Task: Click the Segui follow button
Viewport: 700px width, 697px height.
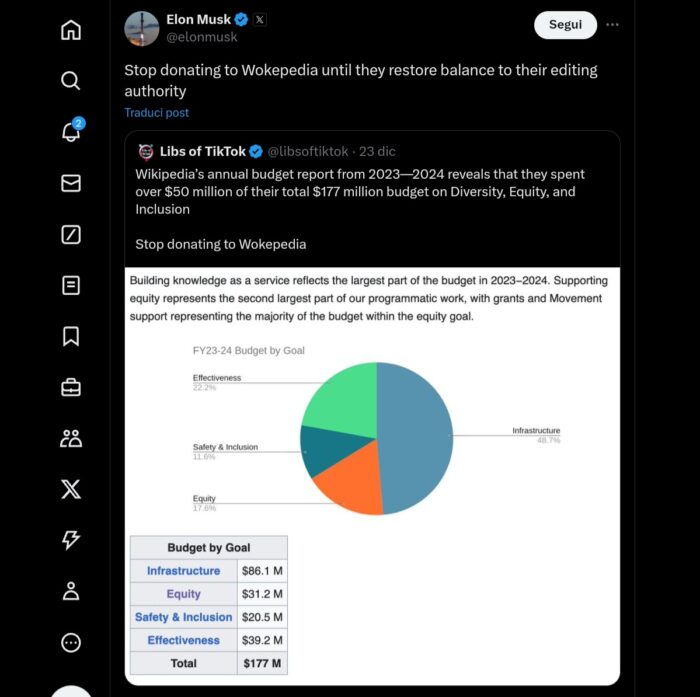Action: point(565,24)
